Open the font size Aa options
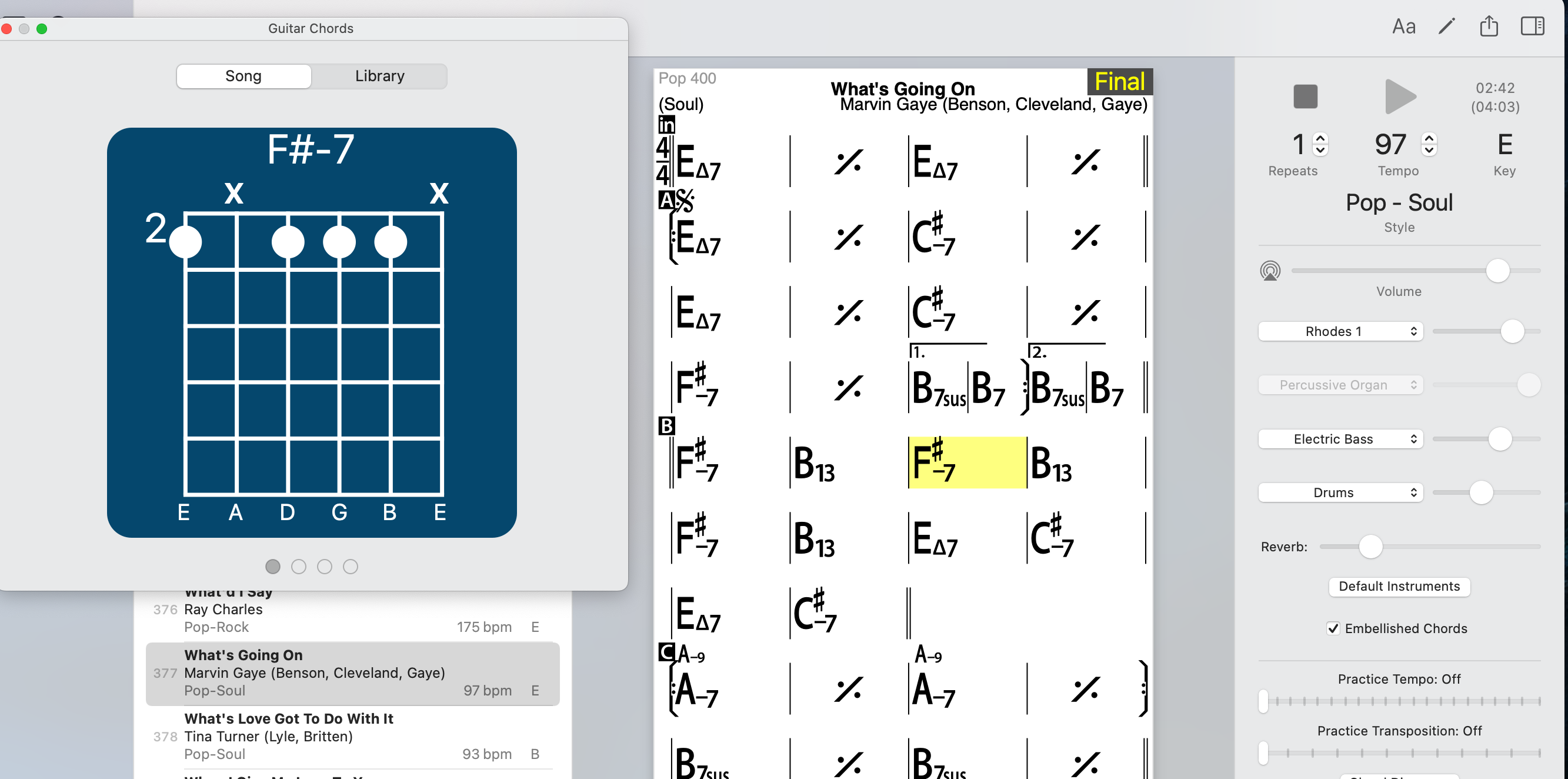 tap(1403, 26)
